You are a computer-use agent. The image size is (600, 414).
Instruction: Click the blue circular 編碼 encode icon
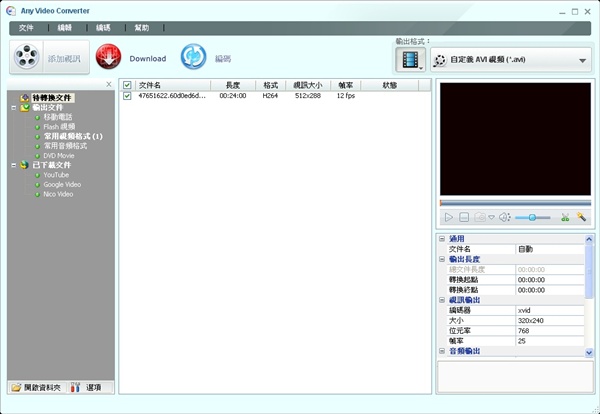click(193, 57)
